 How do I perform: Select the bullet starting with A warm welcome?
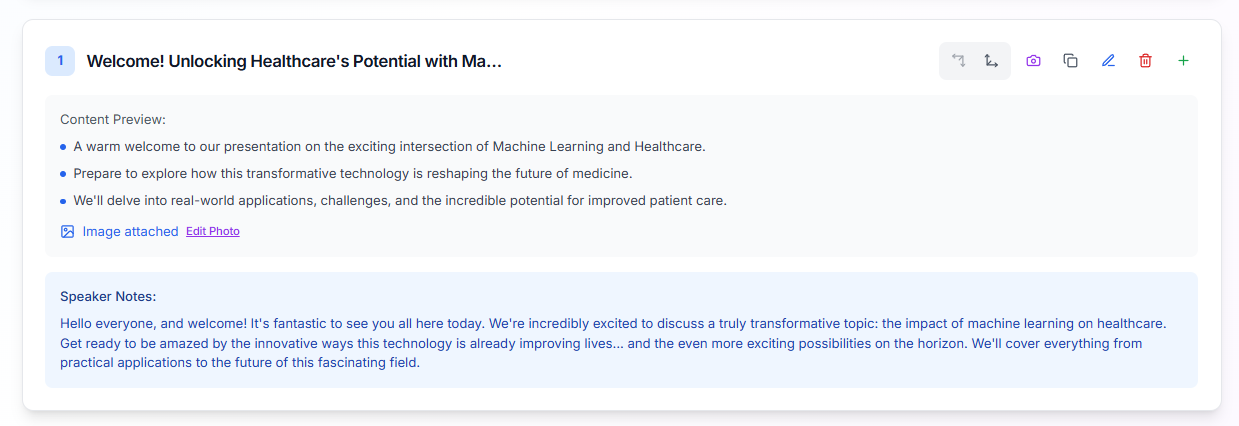tap(389, 146)
